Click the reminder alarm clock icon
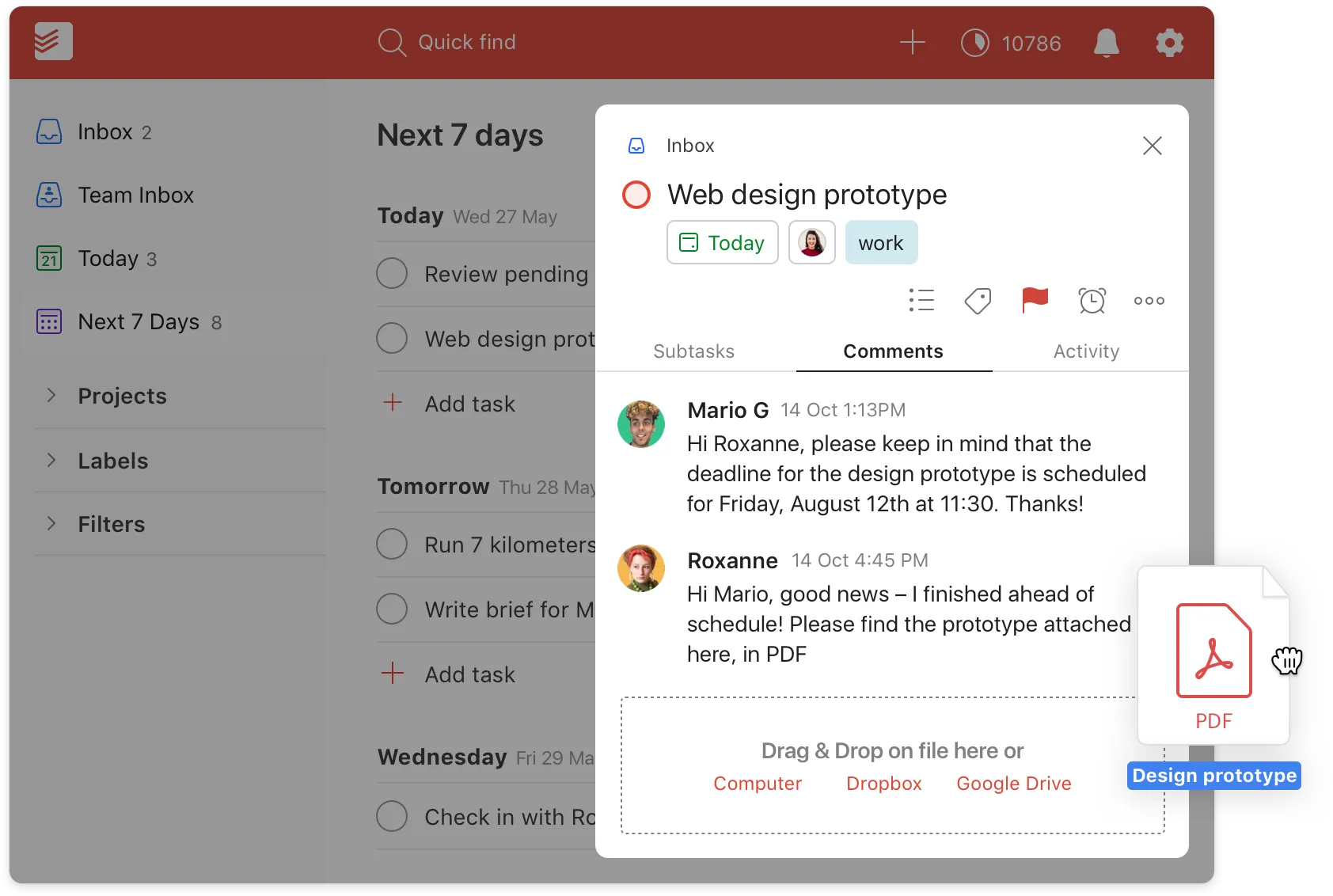The height and width of the screenshot is (896, 1333). [1092, 301]
